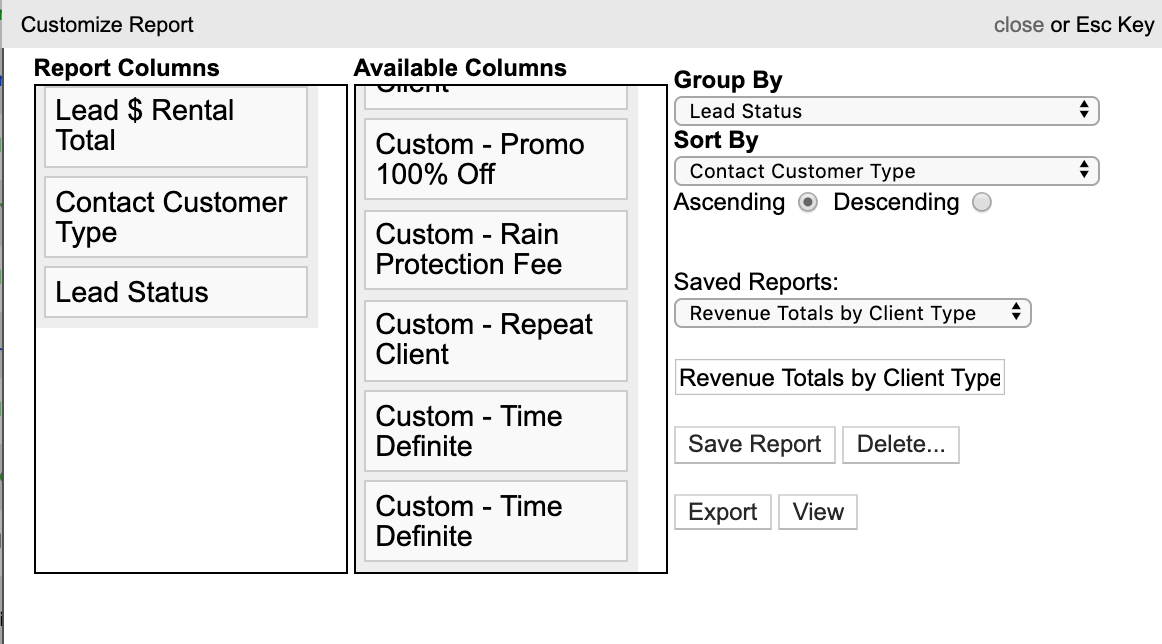The width and height of the screenshot is (1162, 644).
Task: Select the Ascending radio button
Action: click(x=808, y=203)
